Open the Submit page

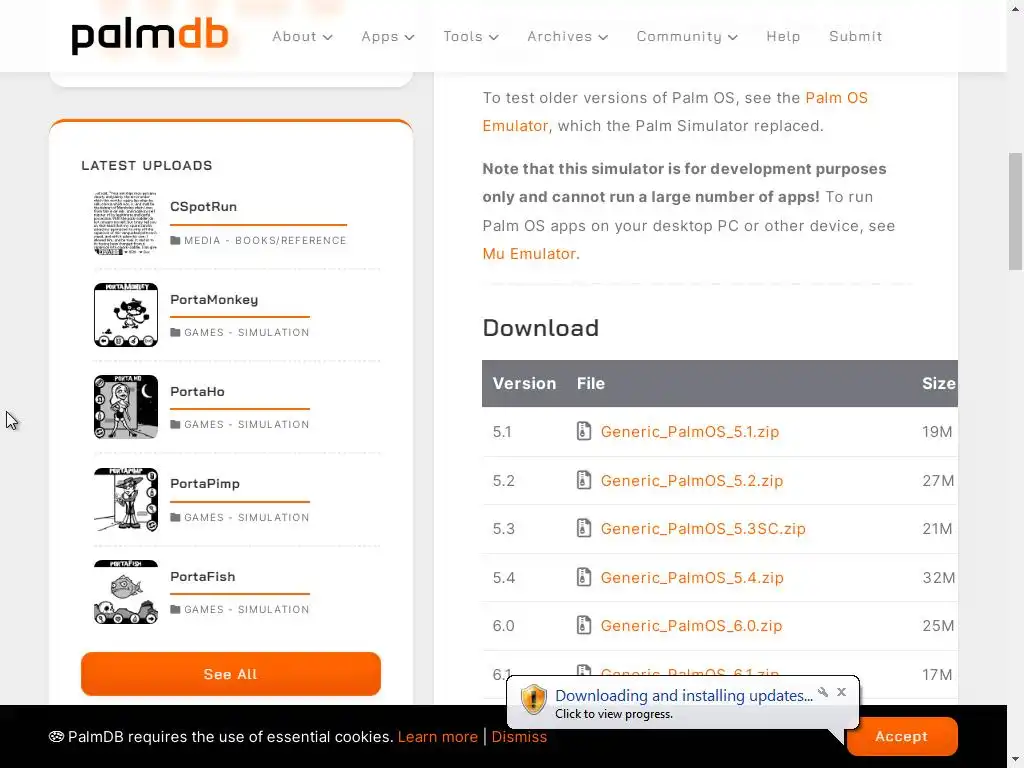(x=856, y=37)
